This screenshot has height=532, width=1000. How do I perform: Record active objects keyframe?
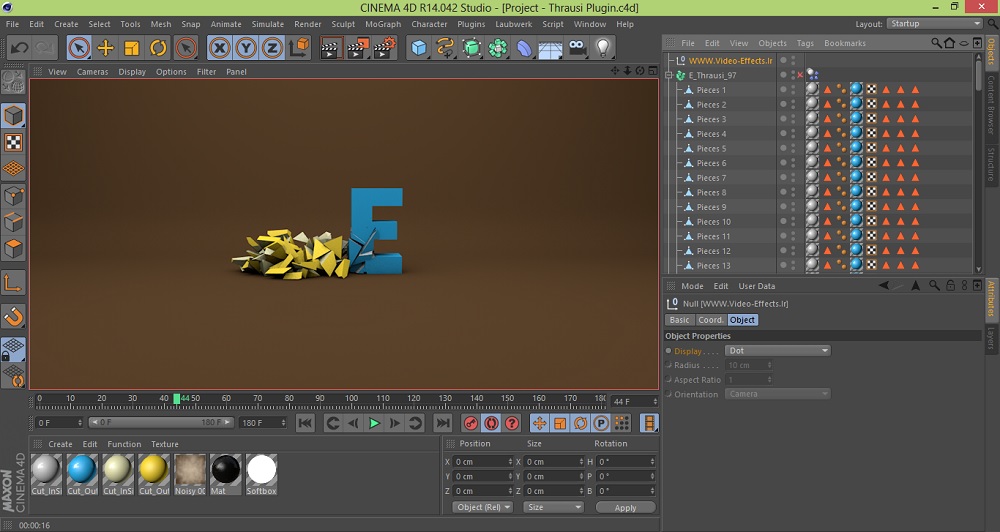(471, 423)
